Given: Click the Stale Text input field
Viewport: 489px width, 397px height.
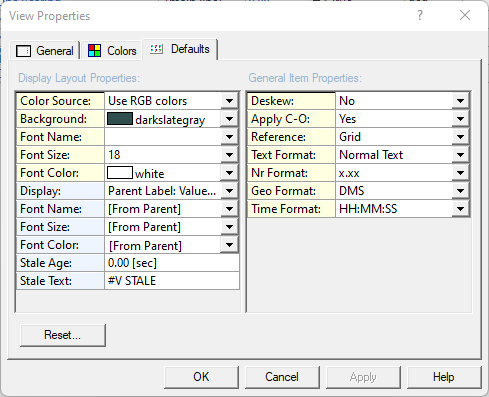Looking at the screenshot, I should tap(172, 281).
